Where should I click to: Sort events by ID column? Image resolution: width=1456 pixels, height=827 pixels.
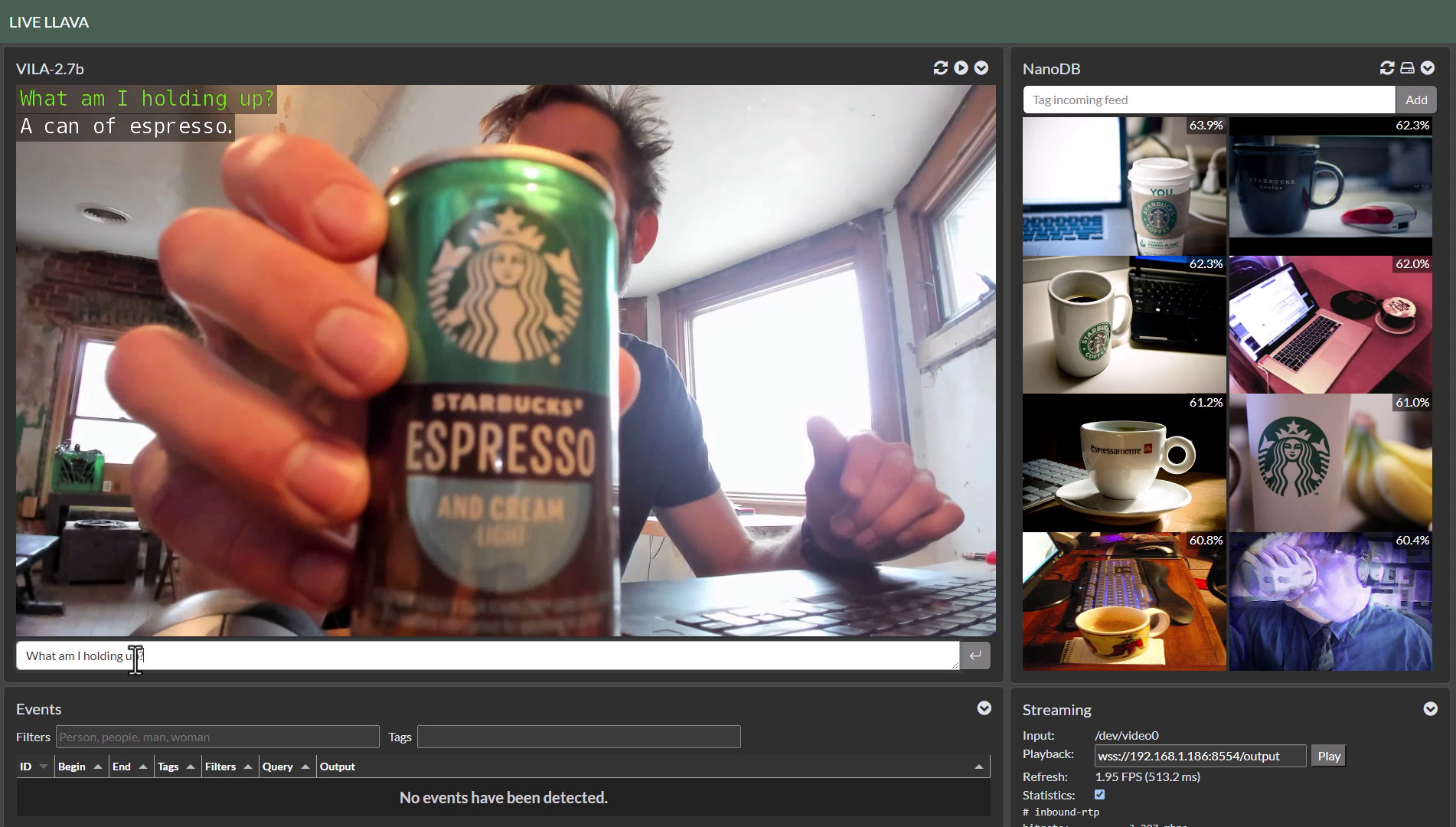pyautogui.click(x=34, y=767)
